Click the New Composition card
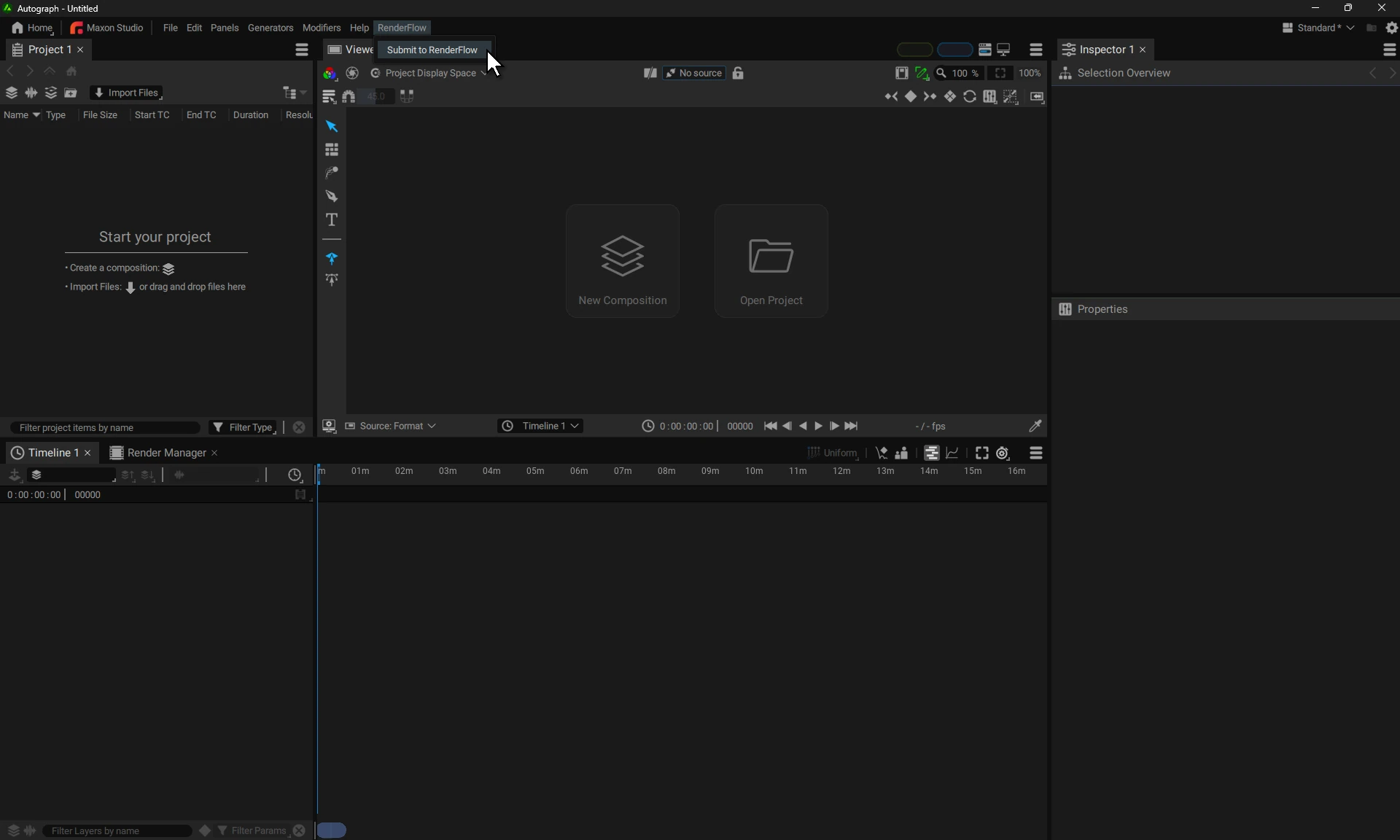The height and width of the screenshot is (840, 1400). tap(623, 261)
